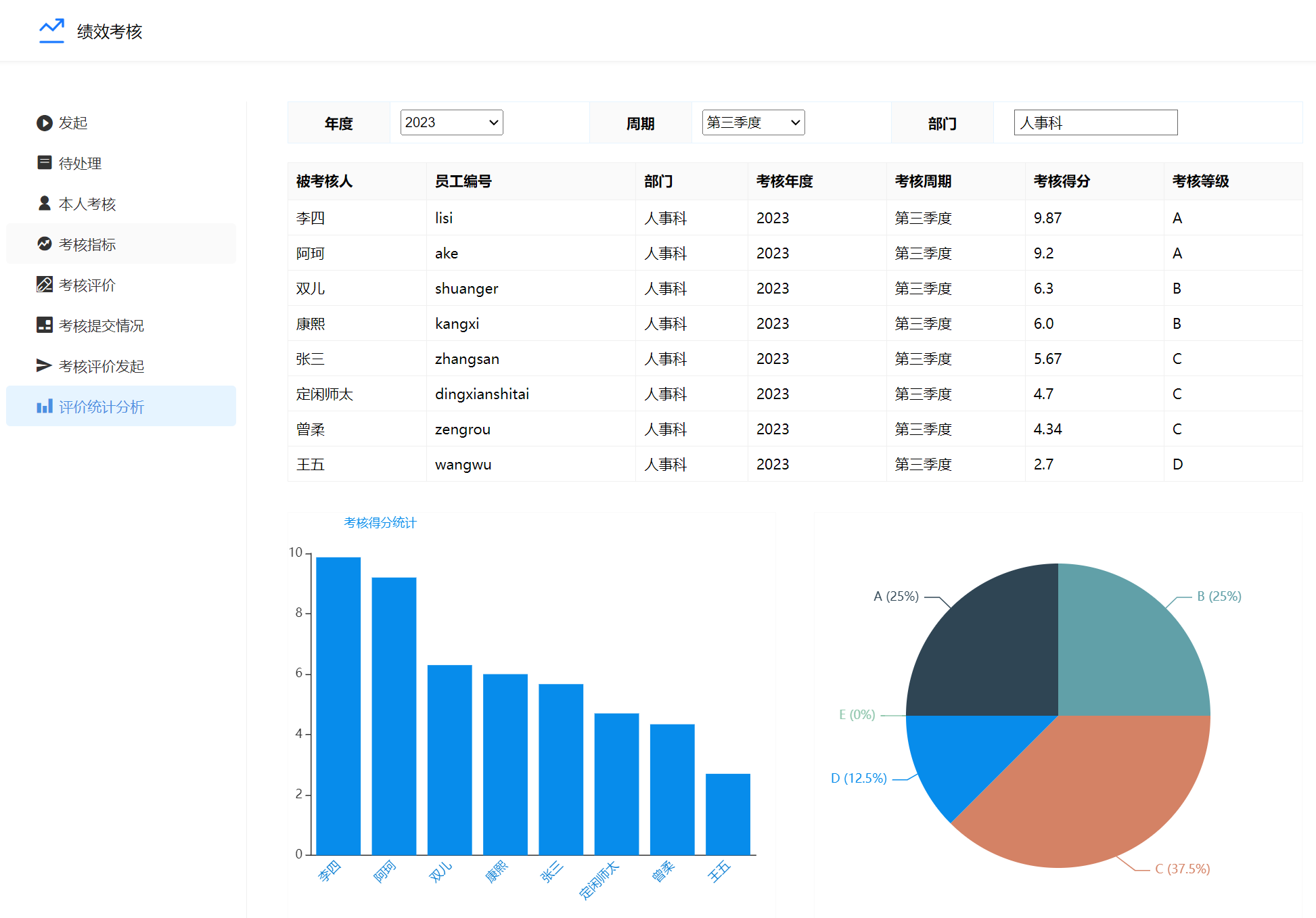The width and height of the screenshot is (1316, 918).
Task: Click the paper-plane icon beside 考核评价发起
Action: pyautogui.click(x=45, y=365)
